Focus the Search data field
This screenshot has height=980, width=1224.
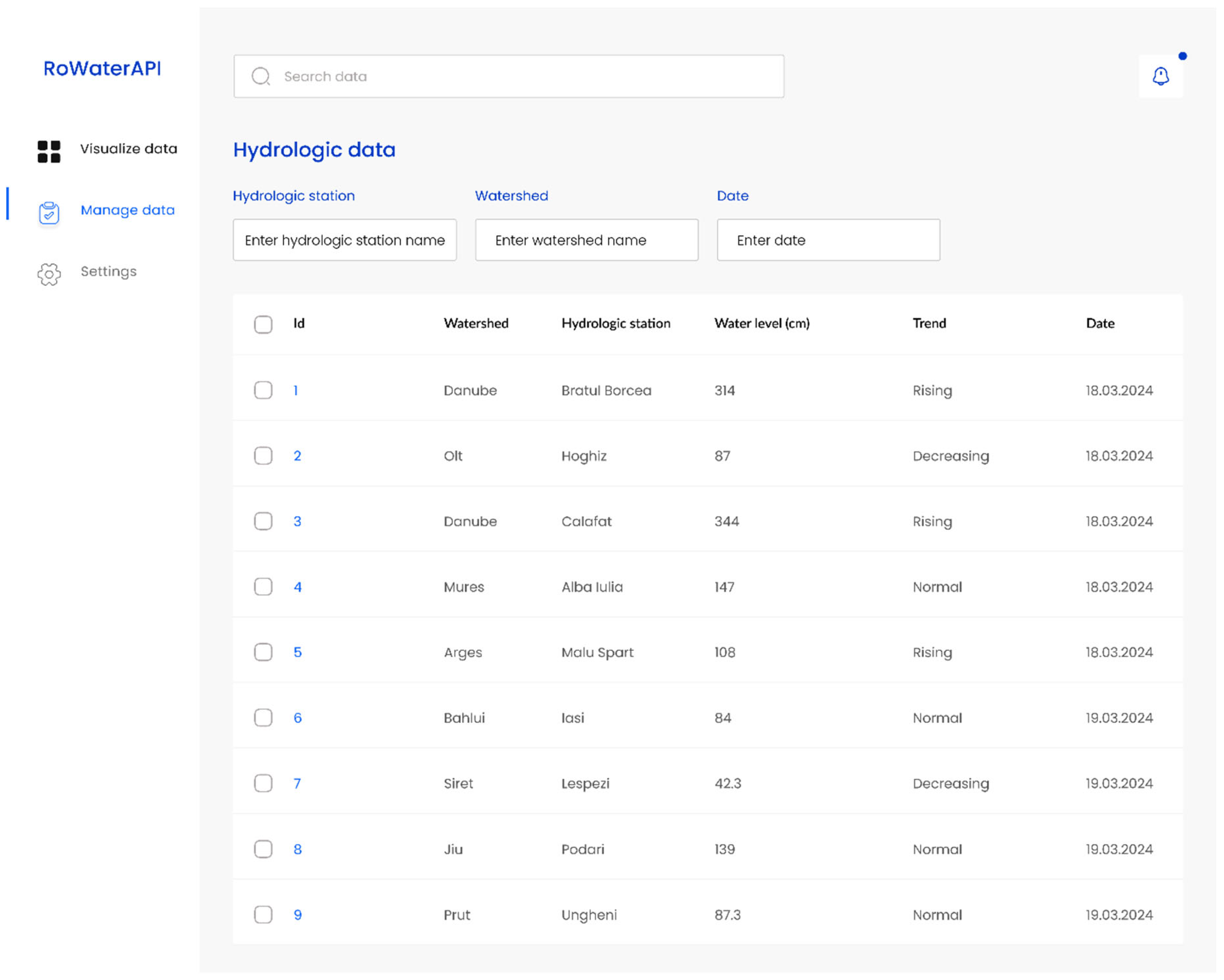point(509,76)
